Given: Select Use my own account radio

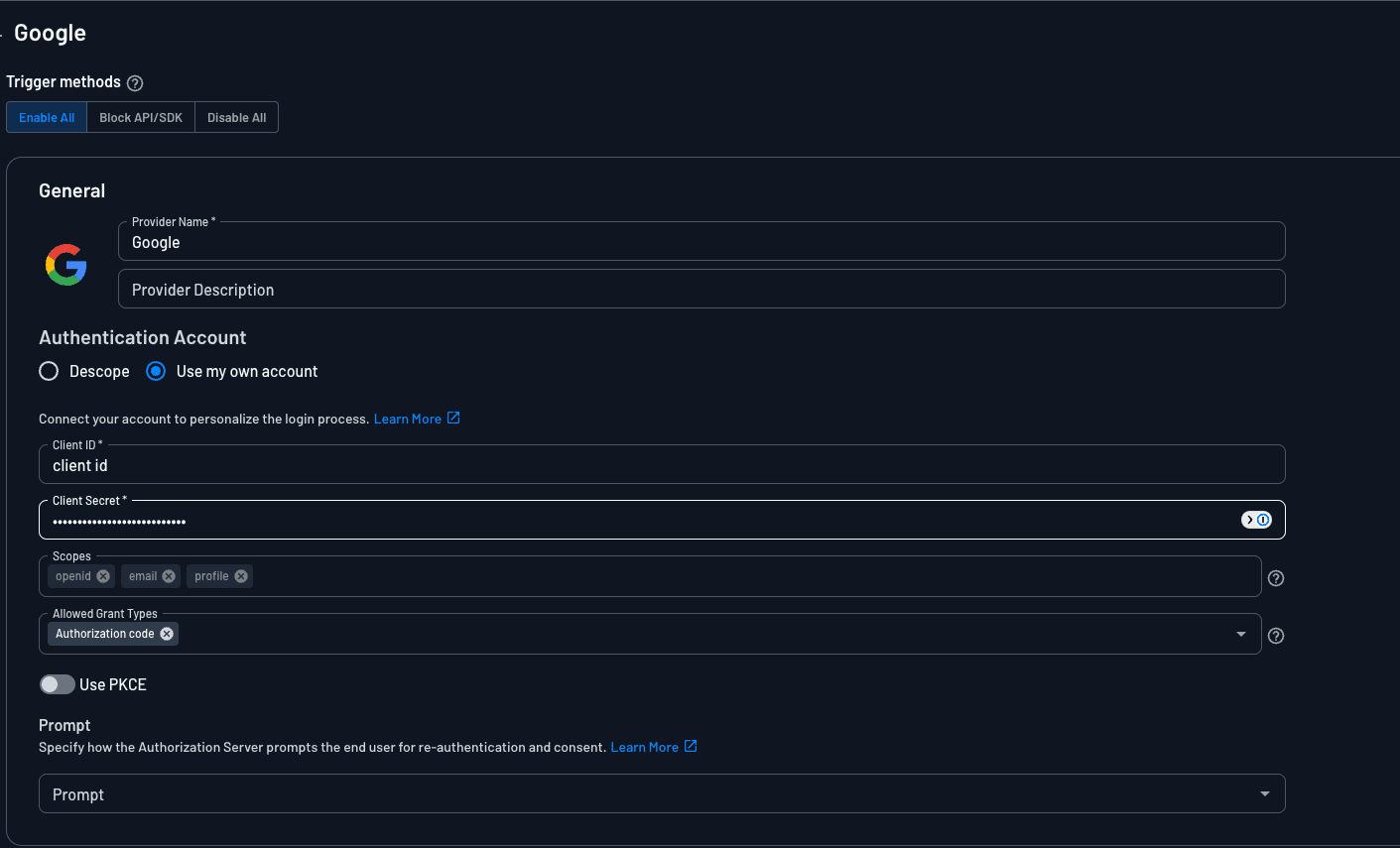Looking at the screenshot, I should tap(156, 371).
